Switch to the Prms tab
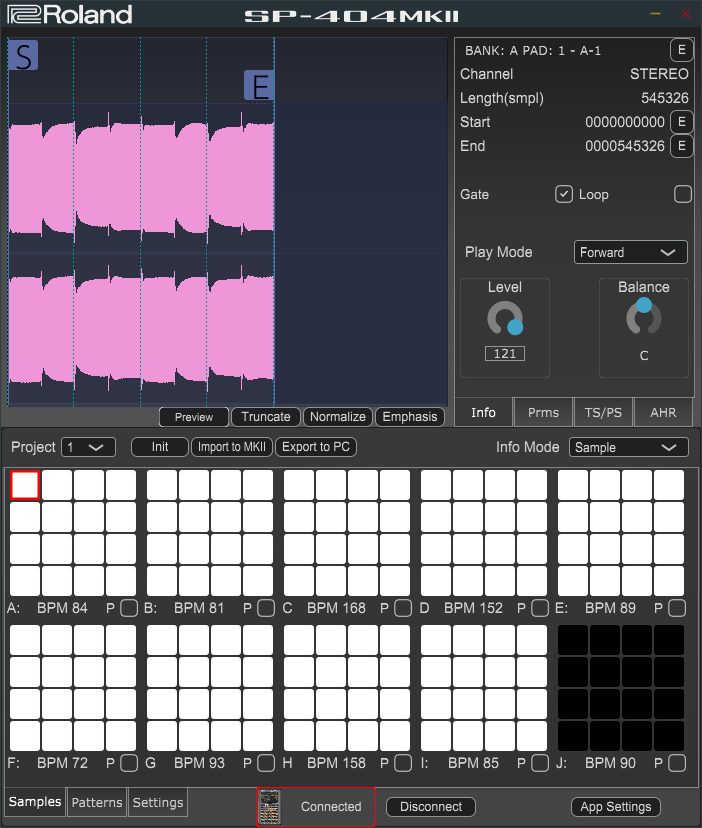Screen dimensions: 702x828 click(x=543, y=412)
